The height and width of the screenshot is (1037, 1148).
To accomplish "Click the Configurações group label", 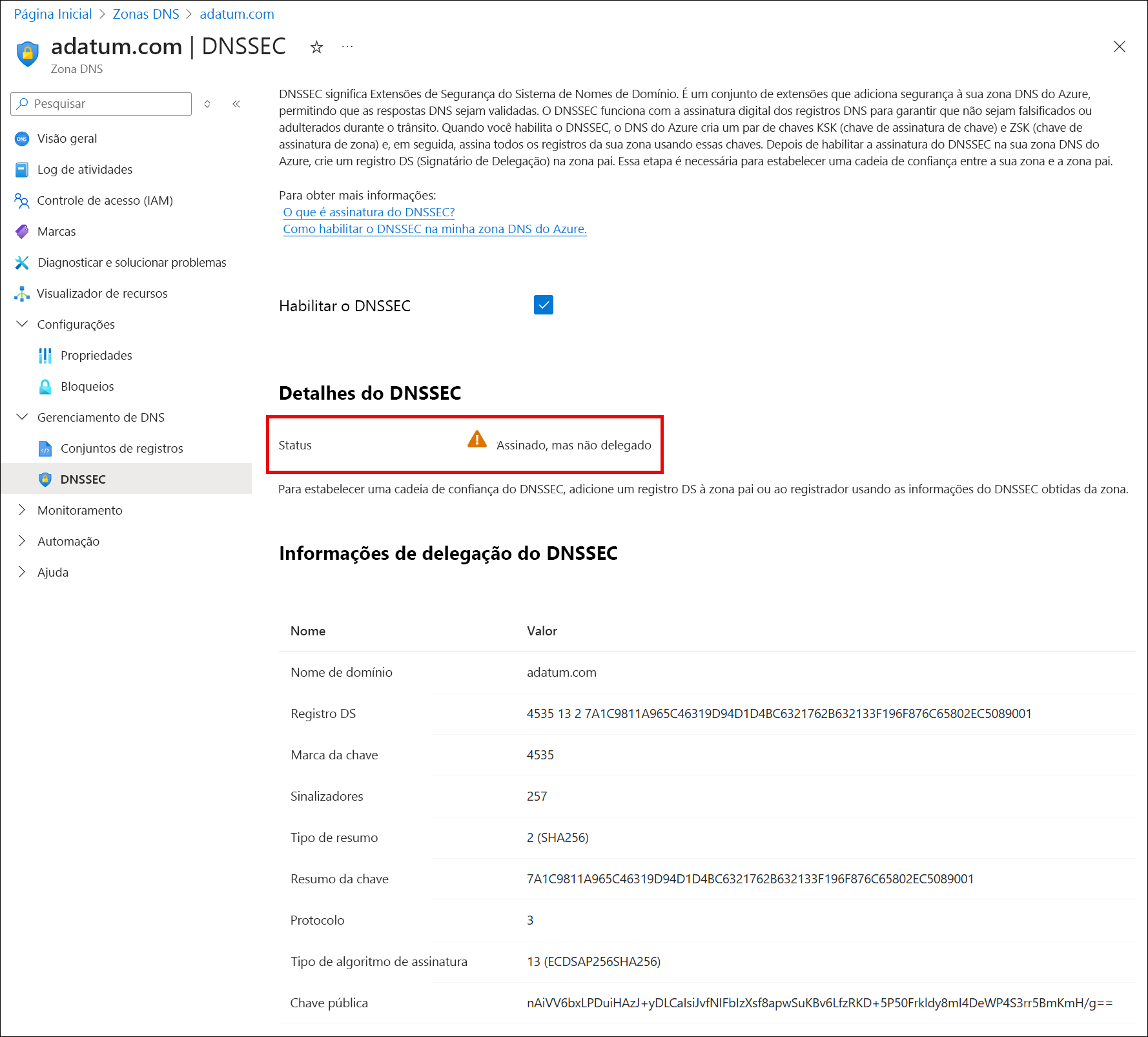I will (76, 325).
